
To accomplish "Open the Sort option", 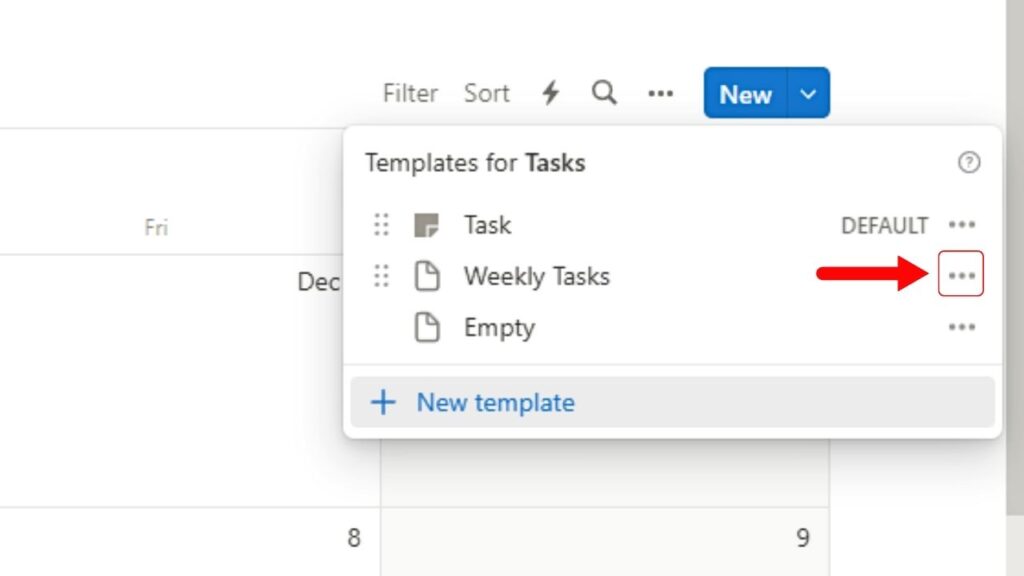I will point(486,94).
